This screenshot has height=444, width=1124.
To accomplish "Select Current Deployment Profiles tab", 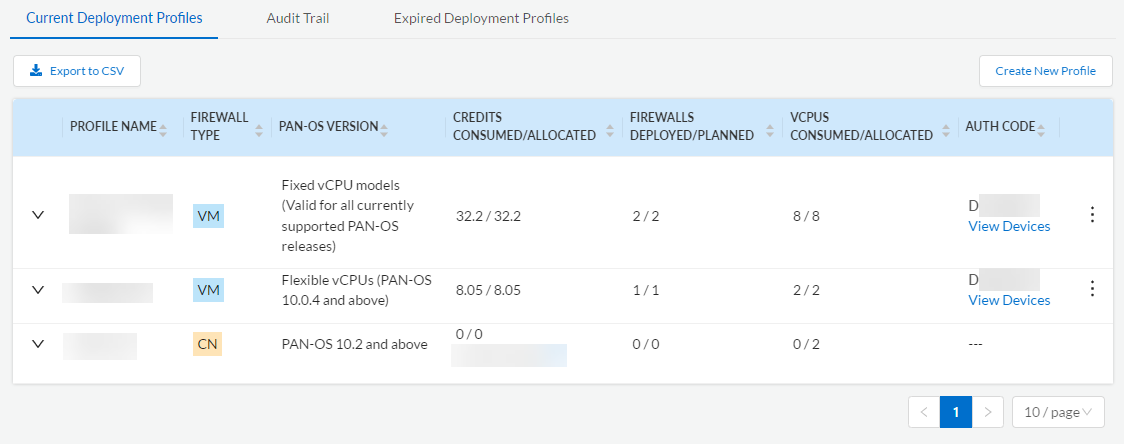I will [x=114, y=18].
